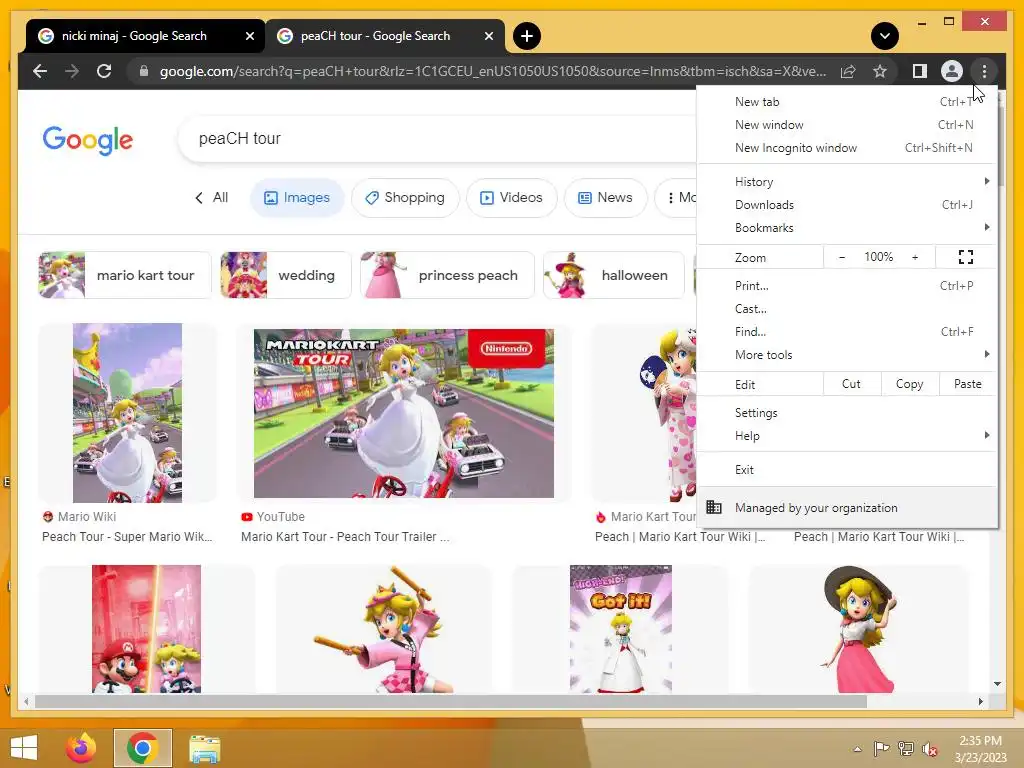Click Copy in the Edit row
Screen dimensions: 1024x768
[x=909, y=384]
